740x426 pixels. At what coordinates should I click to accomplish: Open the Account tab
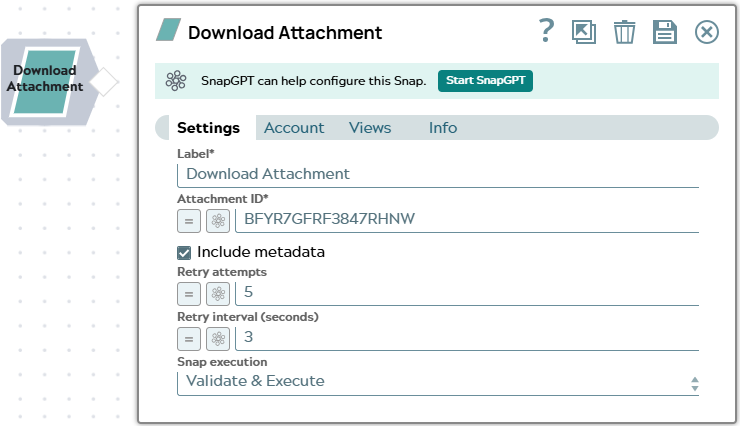click(294, 128)
